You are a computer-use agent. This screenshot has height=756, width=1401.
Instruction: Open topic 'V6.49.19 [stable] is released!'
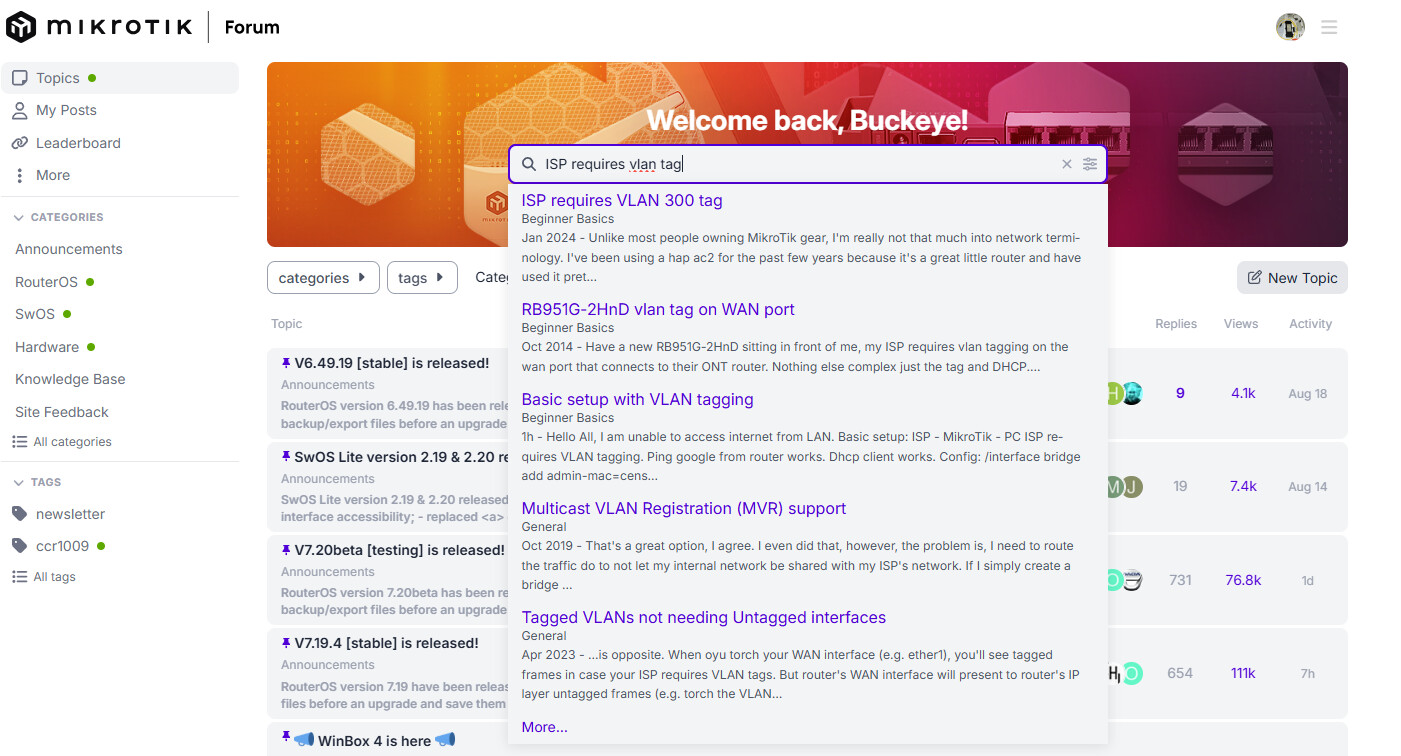pos(391,363)
